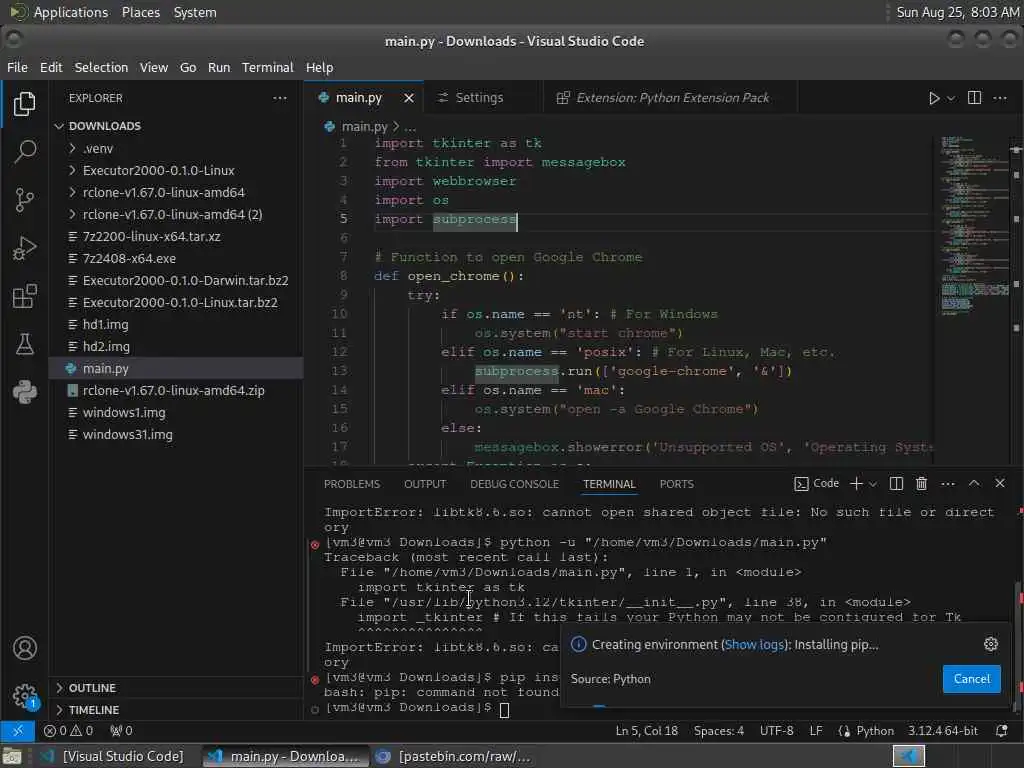Open the launch profile dropdown next to plus
The width and height of the screenshot is (1024, 768).
click(x=873, y=483)
